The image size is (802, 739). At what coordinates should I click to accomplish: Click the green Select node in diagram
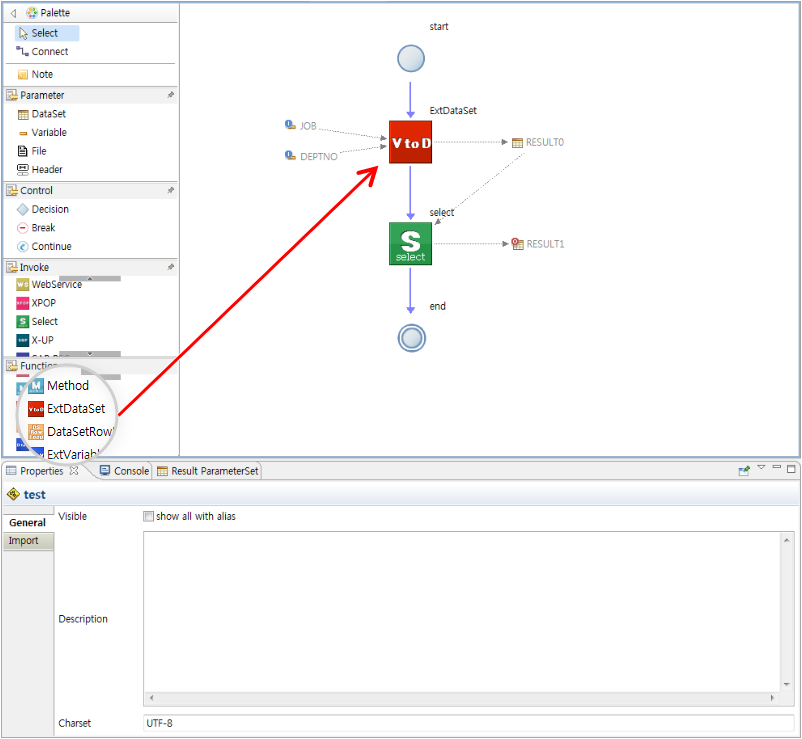(x=410, y=243)
